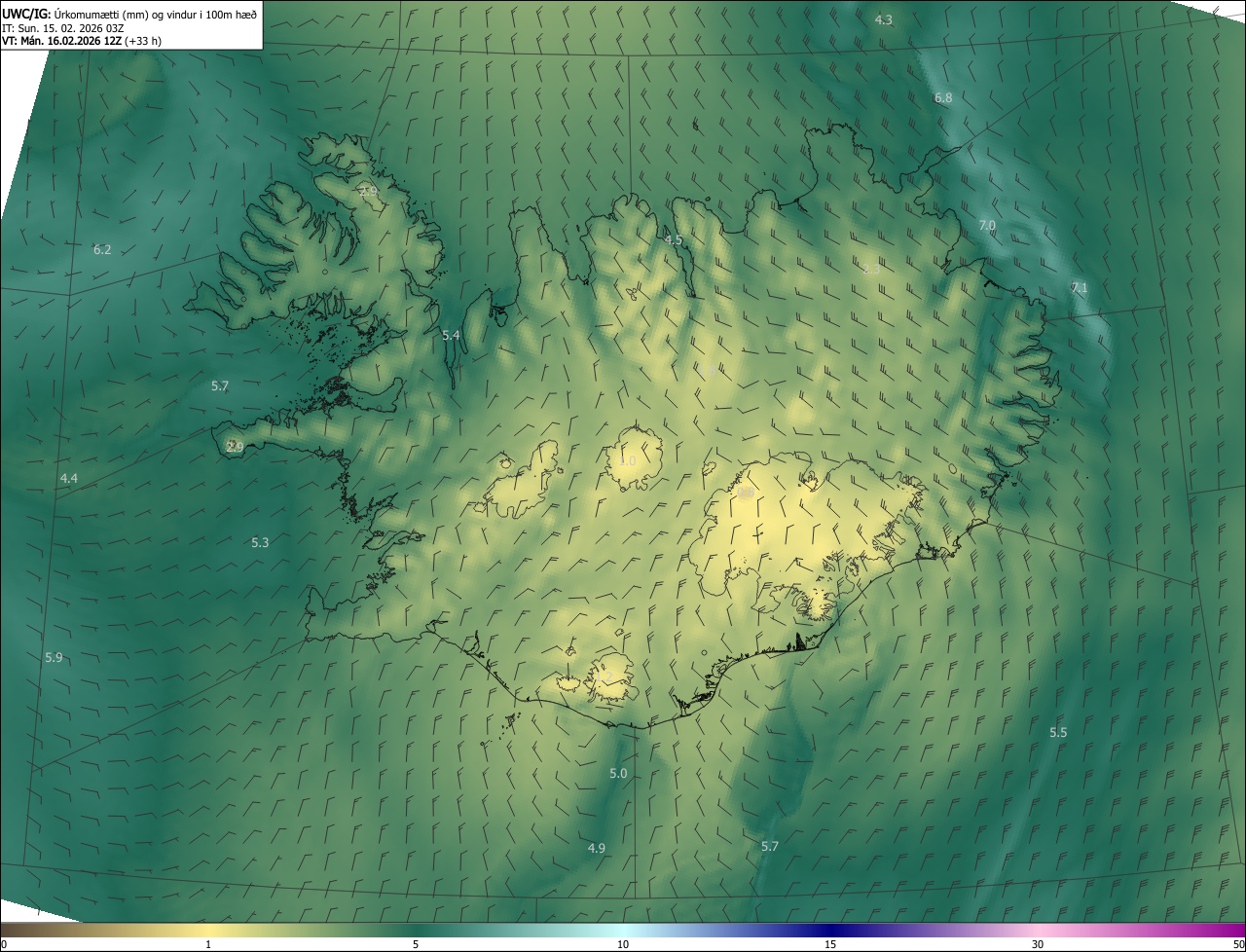This screenshot has height=952, width=1246.
Task: Select the 4.5 value label on north coast
Action: [674, 239]
